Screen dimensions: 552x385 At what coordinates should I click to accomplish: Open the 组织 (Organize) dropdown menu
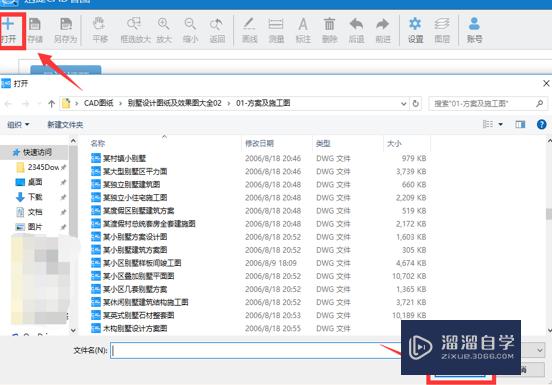click(x=18, y=125)
